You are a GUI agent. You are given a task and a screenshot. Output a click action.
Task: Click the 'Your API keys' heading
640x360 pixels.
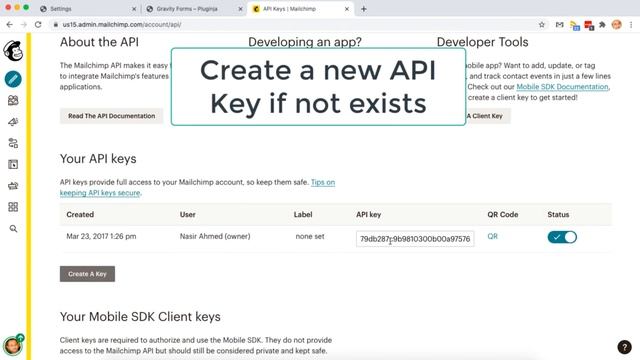pos(98,159)
